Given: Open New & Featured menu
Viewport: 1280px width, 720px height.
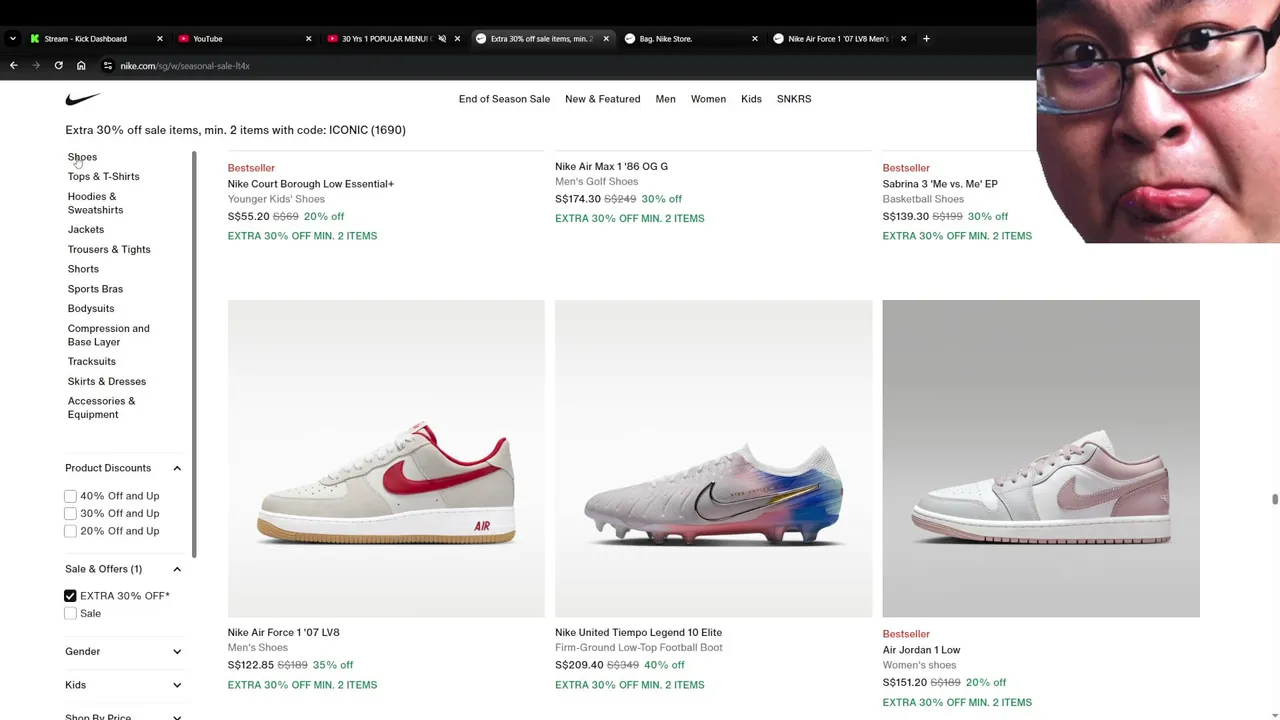Looking at the screenshot, I should click(602, 99).
